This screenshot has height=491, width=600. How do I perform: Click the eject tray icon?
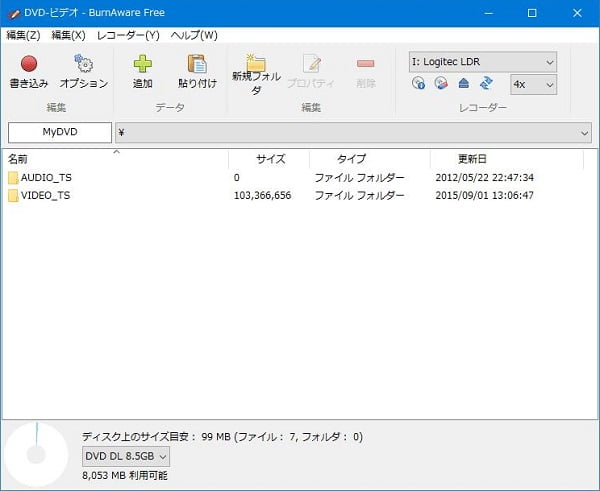click(463, 83)
